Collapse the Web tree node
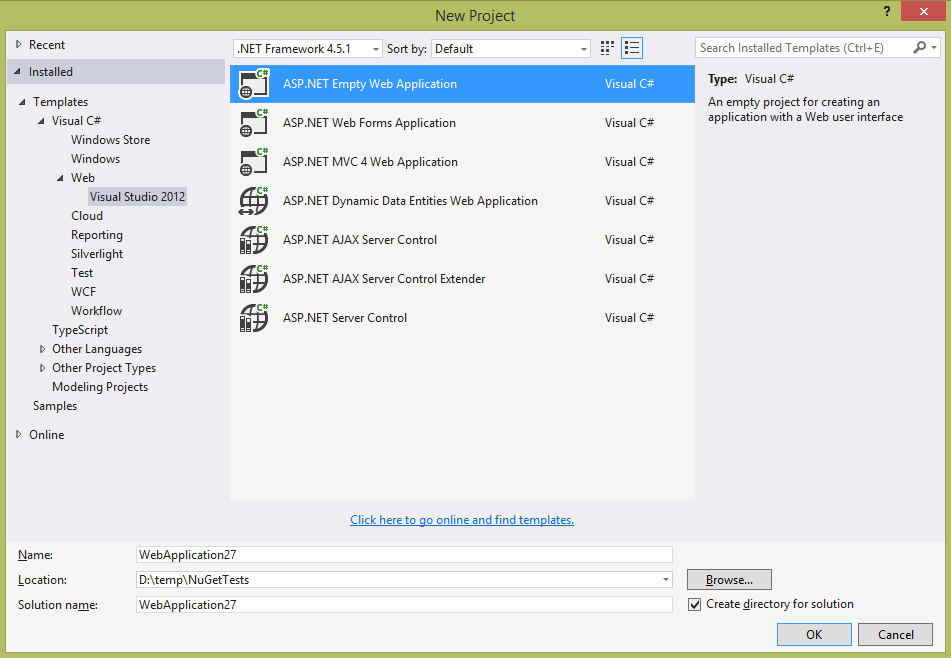This screenshot has width=951, height=658. [60, 178]
